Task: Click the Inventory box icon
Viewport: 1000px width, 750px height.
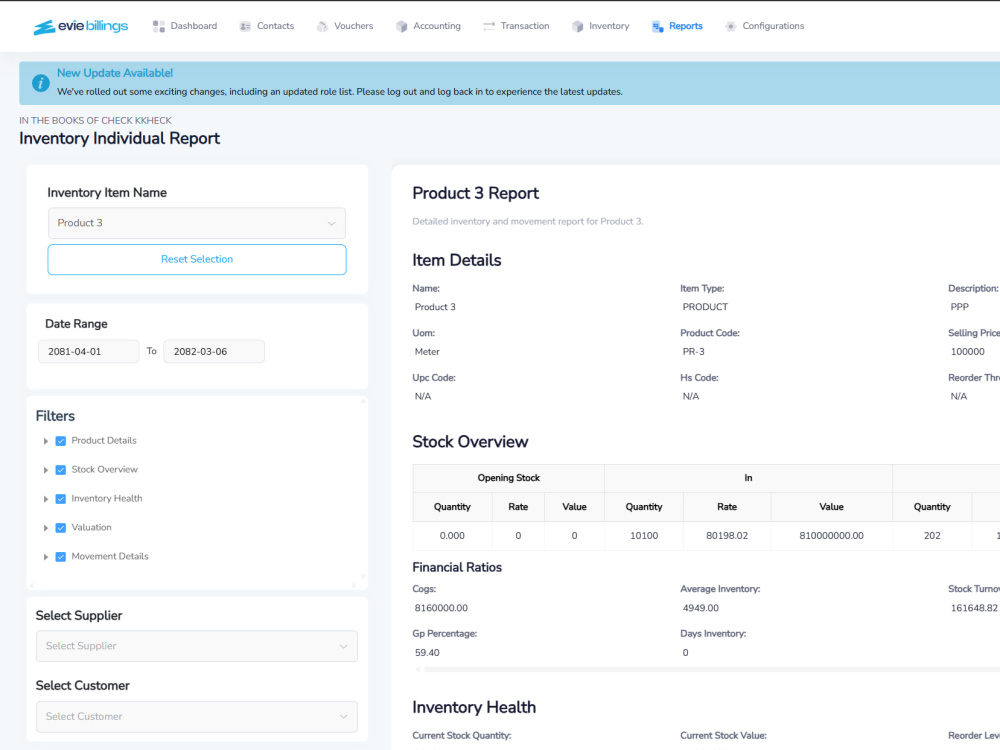Action: (577, 26)
